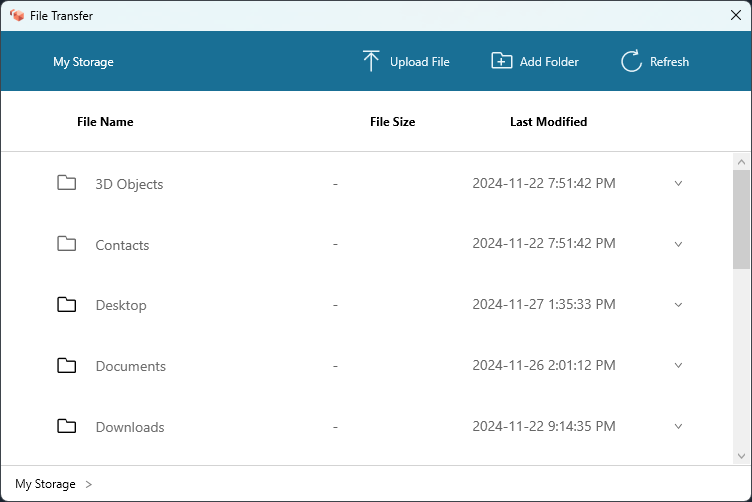Select the Desktop folder name

coord(121,305)
